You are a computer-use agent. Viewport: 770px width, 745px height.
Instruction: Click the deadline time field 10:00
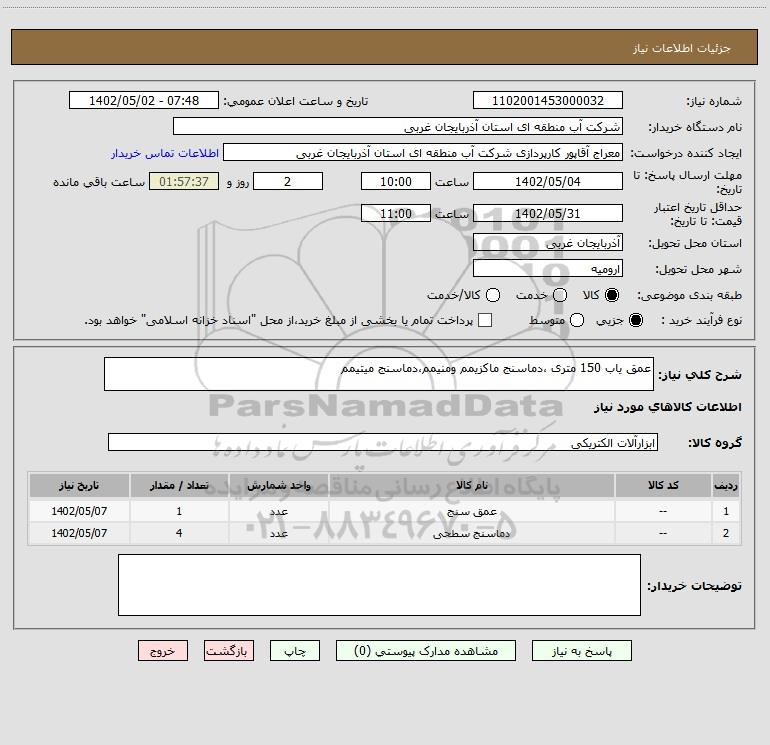click(x=396, y=181)
